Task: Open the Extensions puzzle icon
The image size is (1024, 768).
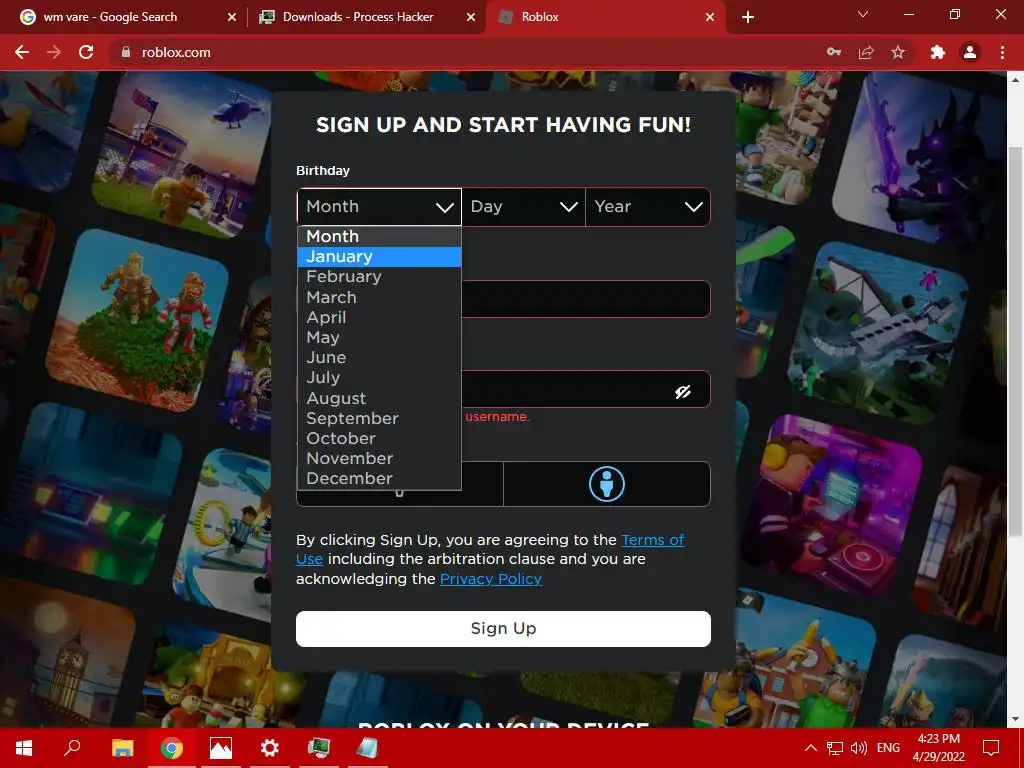Action: click(x=938, y=52)
